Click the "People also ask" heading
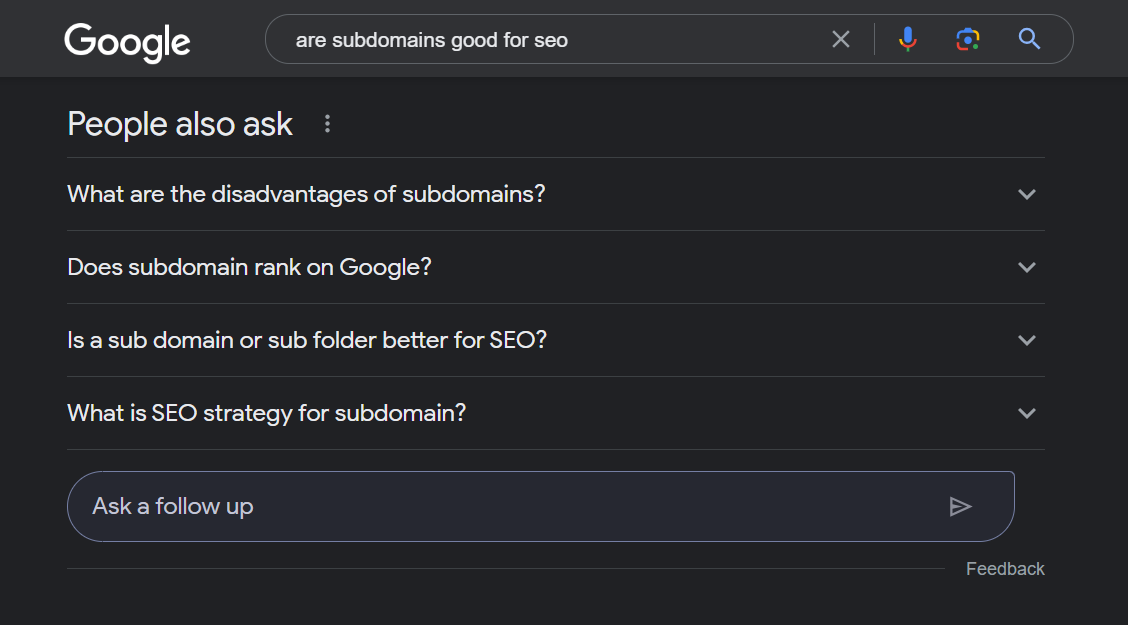Screen dimensions: 1128x625 180,124
